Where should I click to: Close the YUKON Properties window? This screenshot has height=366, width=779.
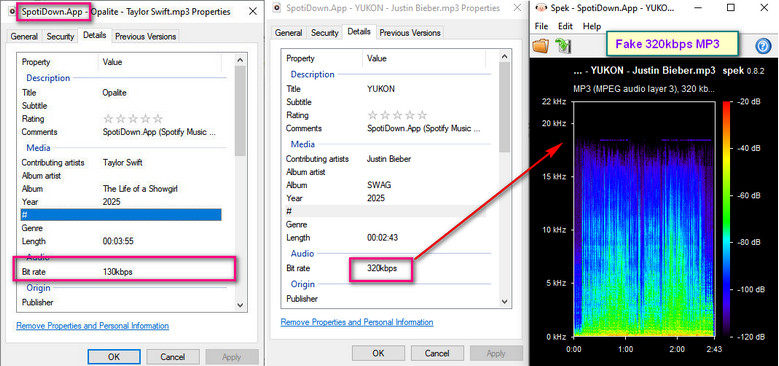517,8
